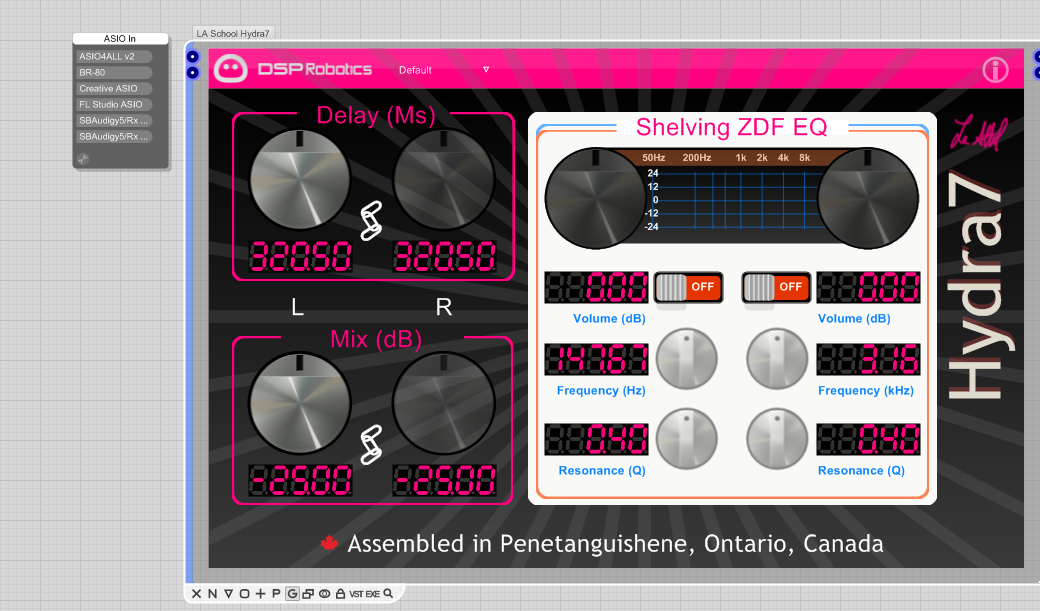This screenshot has height=611, width=1040.
Task: Click the left Mix -25.00 readout
Action: point(300,480)
